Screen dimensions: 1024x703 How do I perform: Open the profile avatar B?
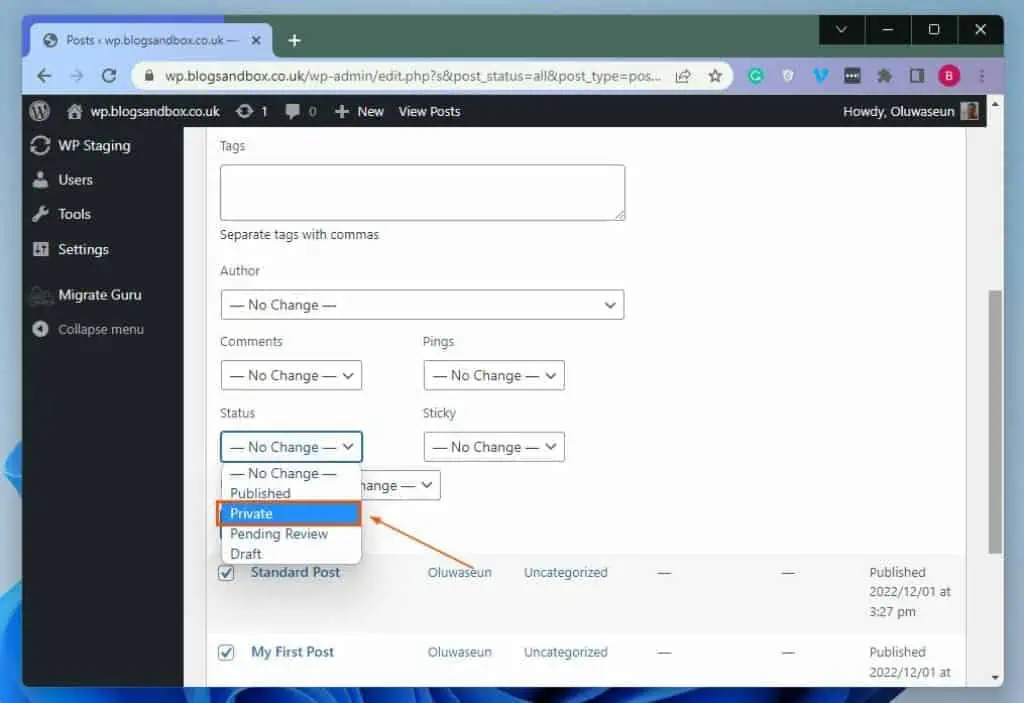coord(949,76)
